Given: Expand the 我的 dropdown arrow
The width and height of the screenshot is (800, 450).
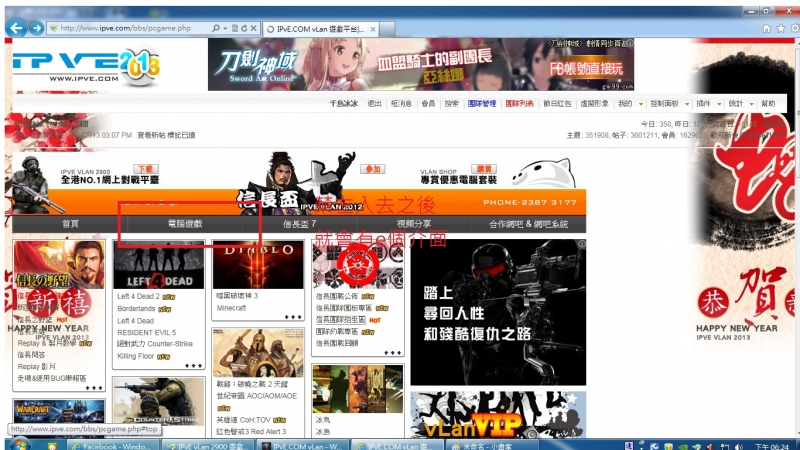Looking at the screenshot, I should click(x=641, y=104).
